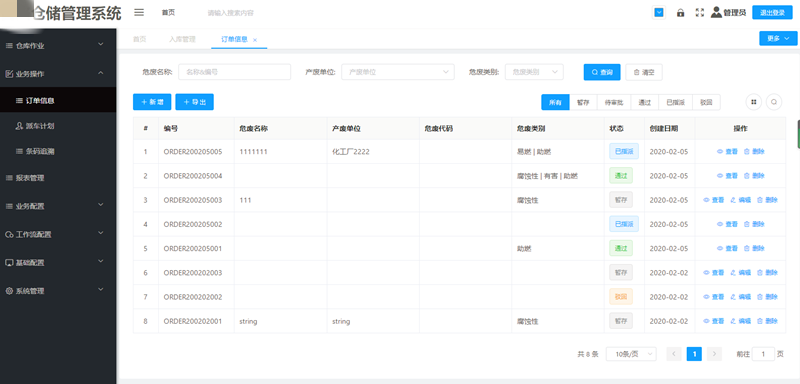Open the 危废类别 dropdown

pyautogui.click(x=534, y=72)
